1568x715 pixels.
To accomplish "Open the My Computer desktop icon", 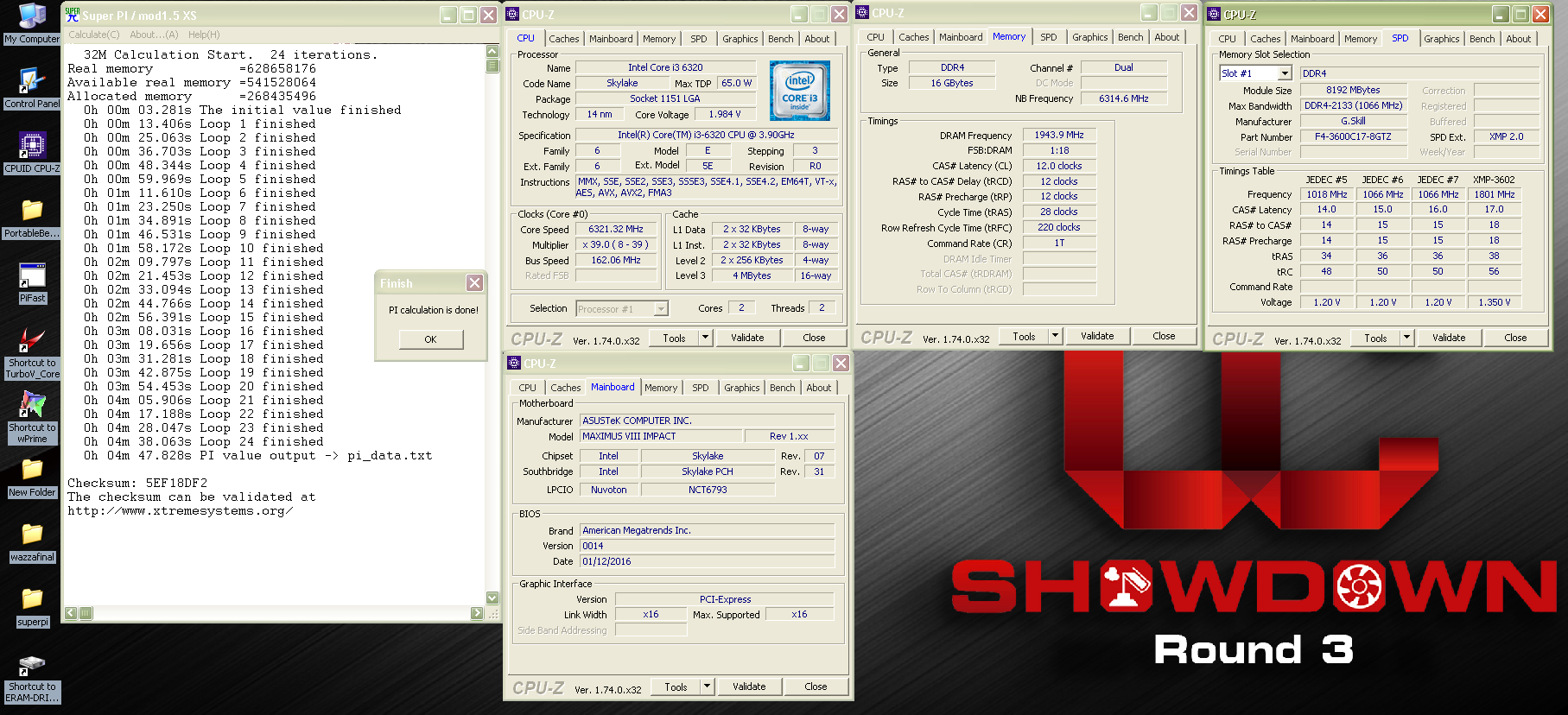I will coord(32,23).
